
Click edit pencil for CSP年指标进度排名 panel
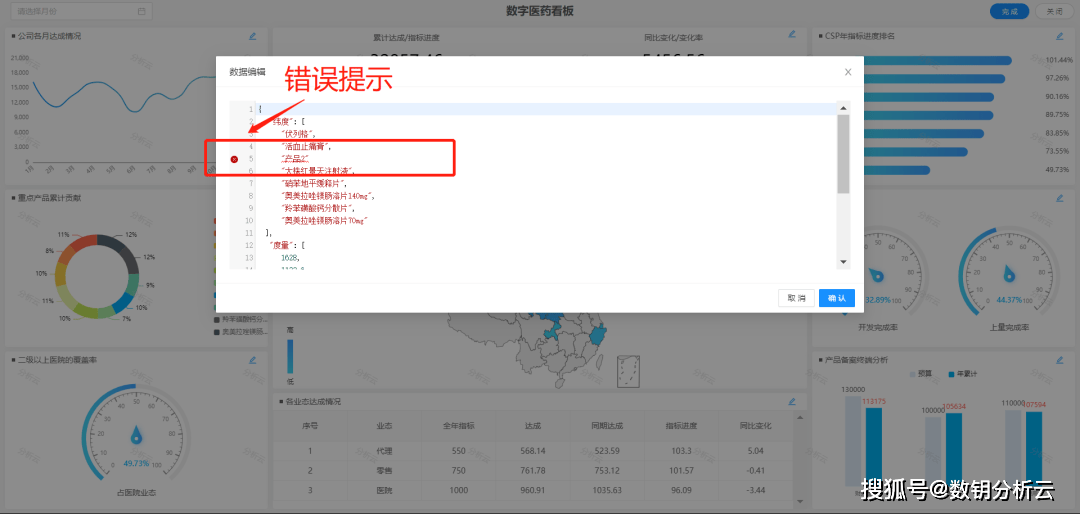[1059, 36]
